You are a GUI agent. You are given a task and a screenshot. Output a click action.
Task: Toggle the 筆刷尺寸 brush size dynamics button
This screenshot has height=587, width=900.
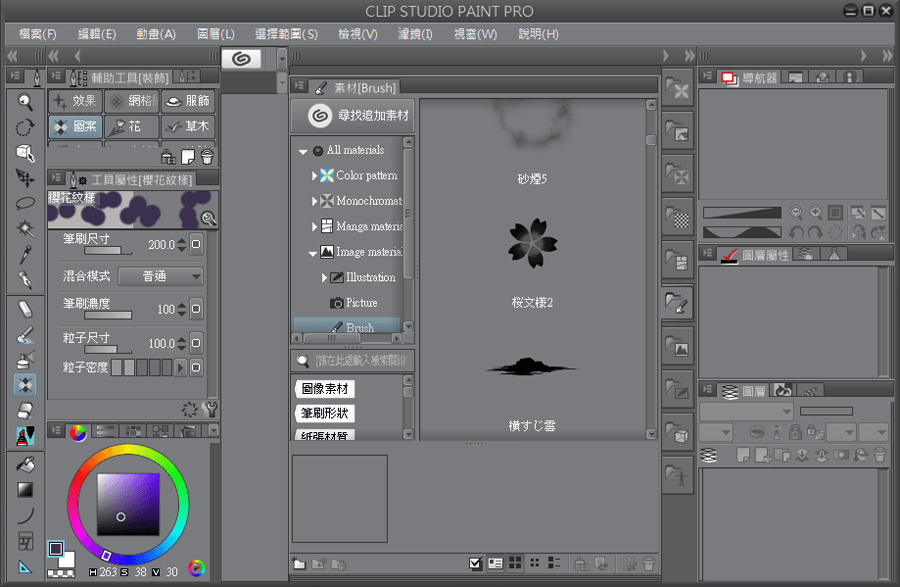click(195, 244)
